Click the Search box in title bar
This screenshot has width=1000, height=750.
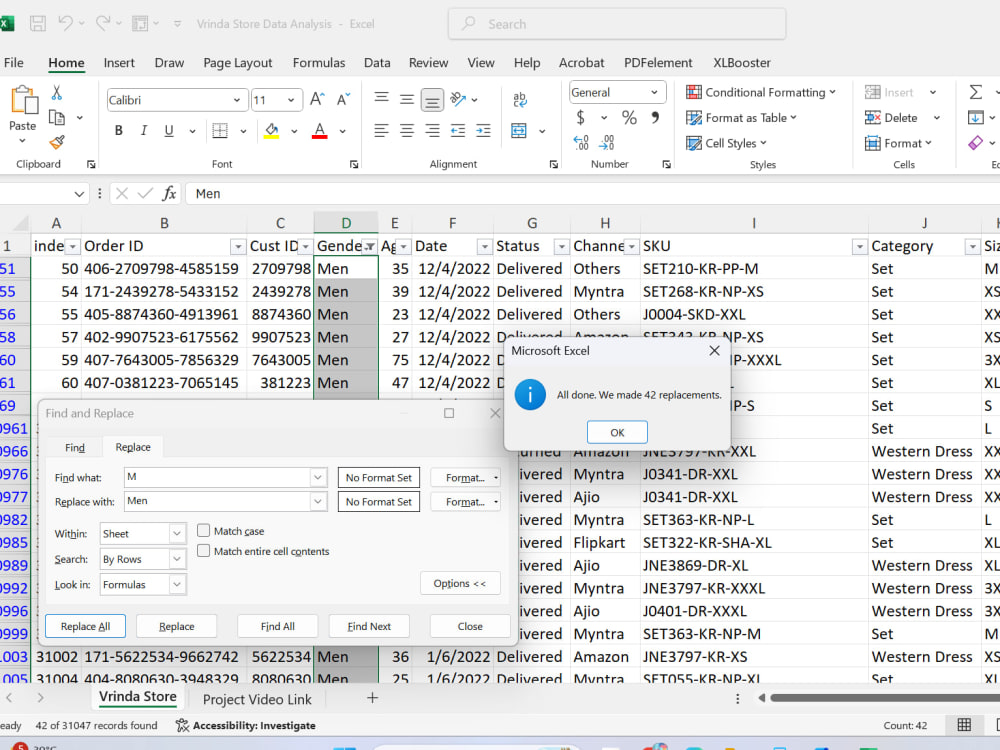617,24
